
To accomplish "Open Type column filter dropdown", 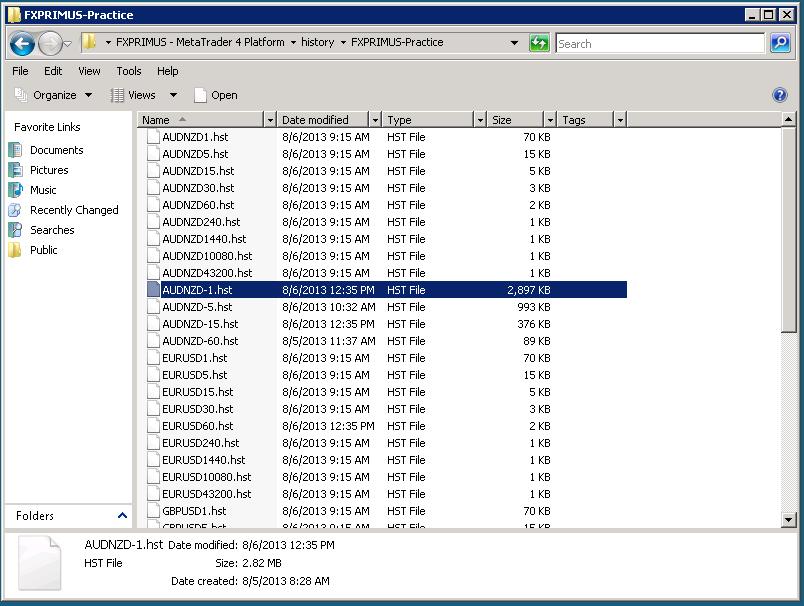I will point(480,120).
